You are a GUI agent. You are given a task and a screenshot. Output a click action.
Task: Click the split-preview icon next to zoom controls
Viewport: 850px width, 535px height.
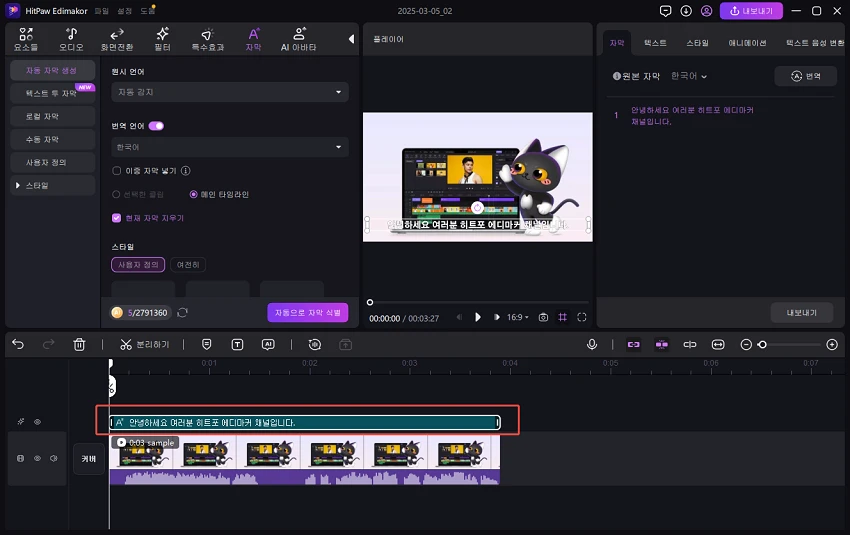pyautogui.click(x=690, y=344)
